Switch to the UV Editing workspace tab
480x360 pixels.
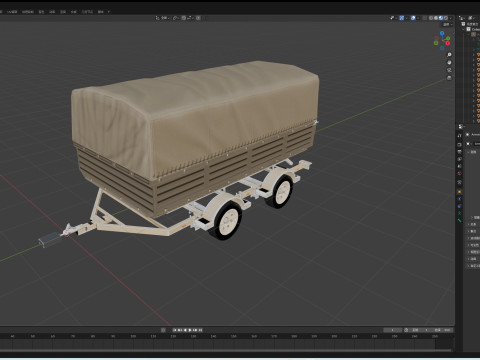point(12,12)
